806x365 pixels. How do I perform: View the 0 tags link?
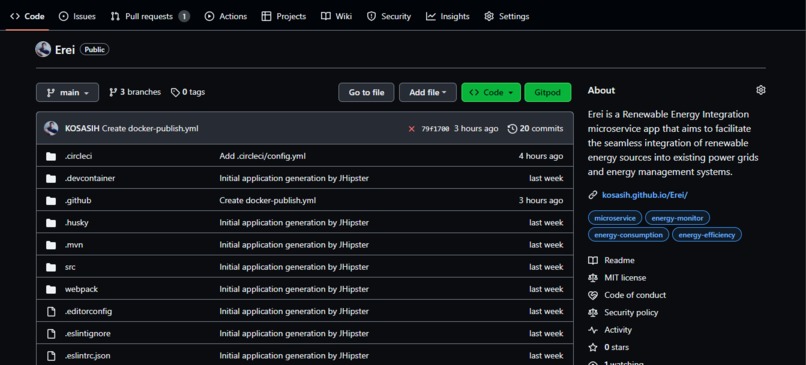pos(188,92)
